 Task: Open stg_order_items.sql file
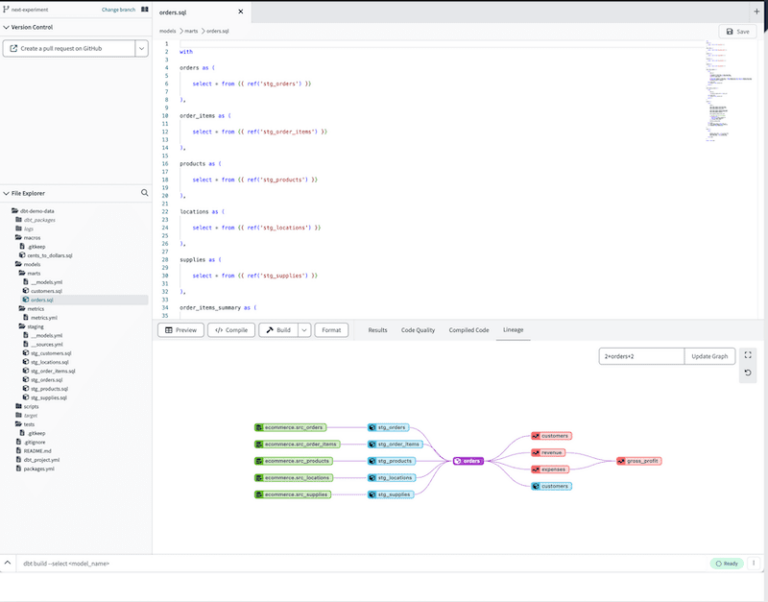49,371
